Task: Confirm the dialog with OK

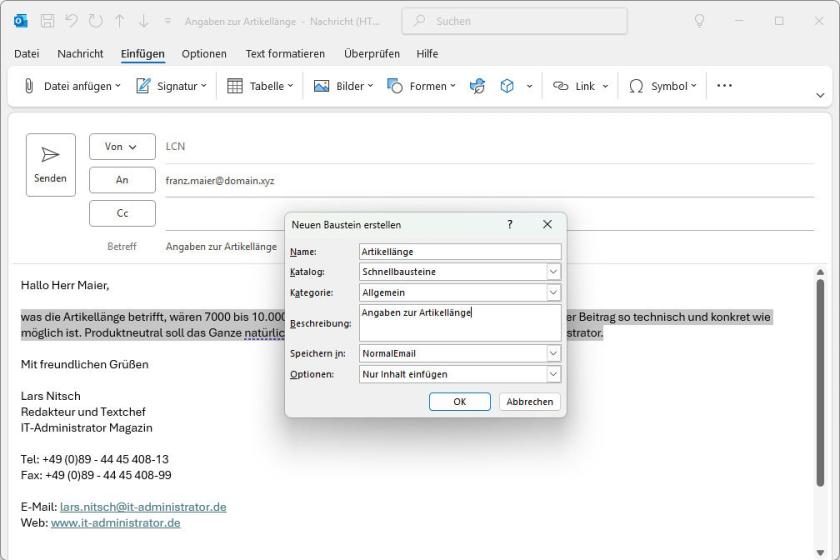Action: click(x=460, y=401)
